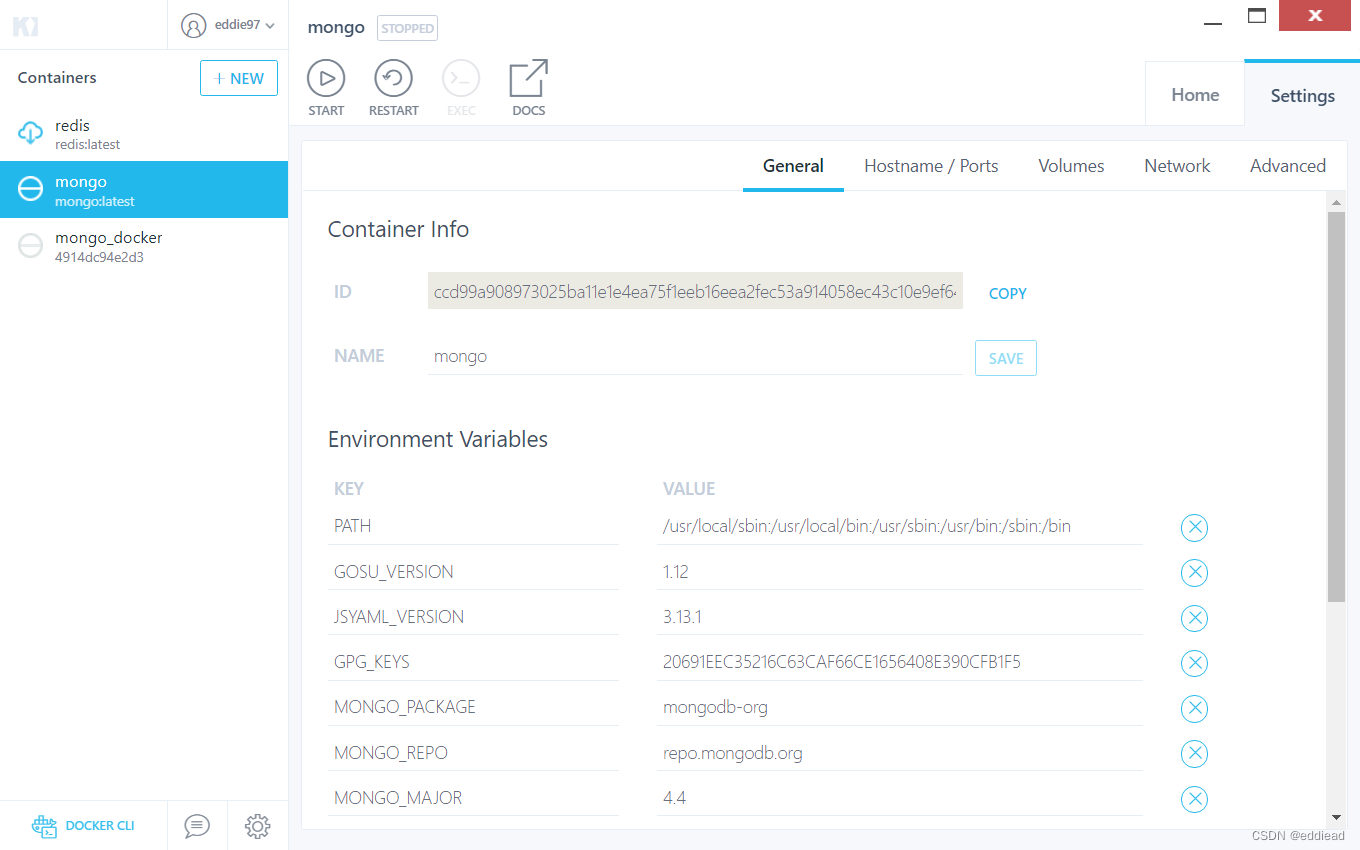Edit the repo.mongodb.org value field

(900, 753)
